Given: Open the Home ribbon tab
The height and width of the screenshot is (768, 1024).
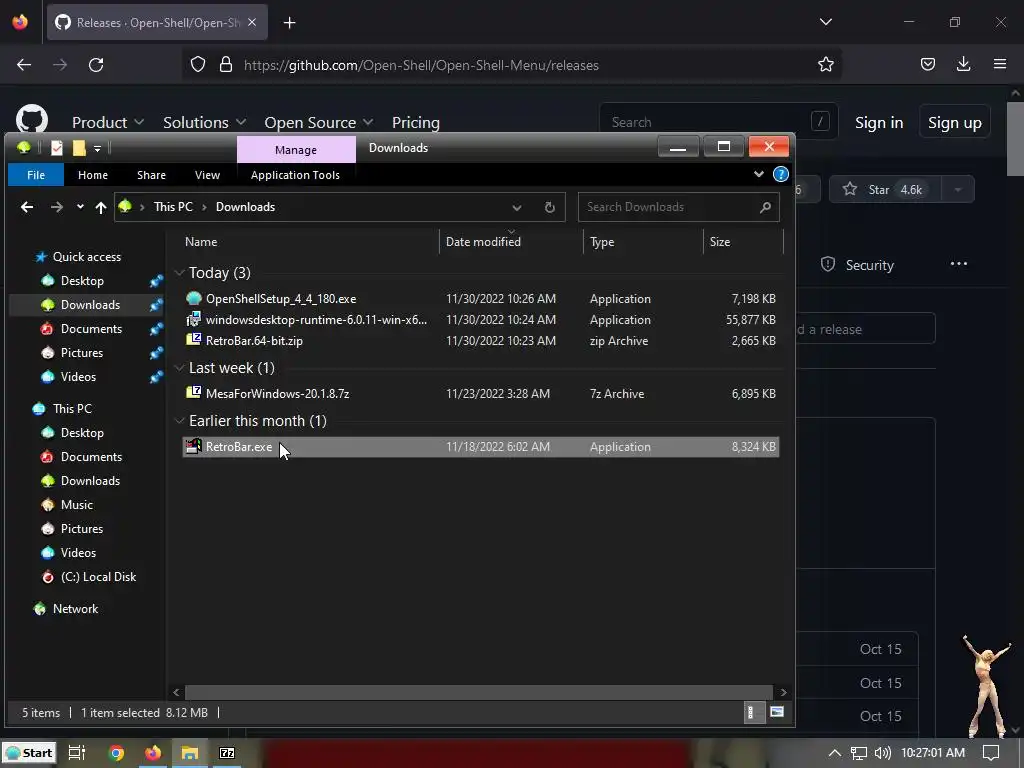Looking at the screenshot, I should (93, 175).
